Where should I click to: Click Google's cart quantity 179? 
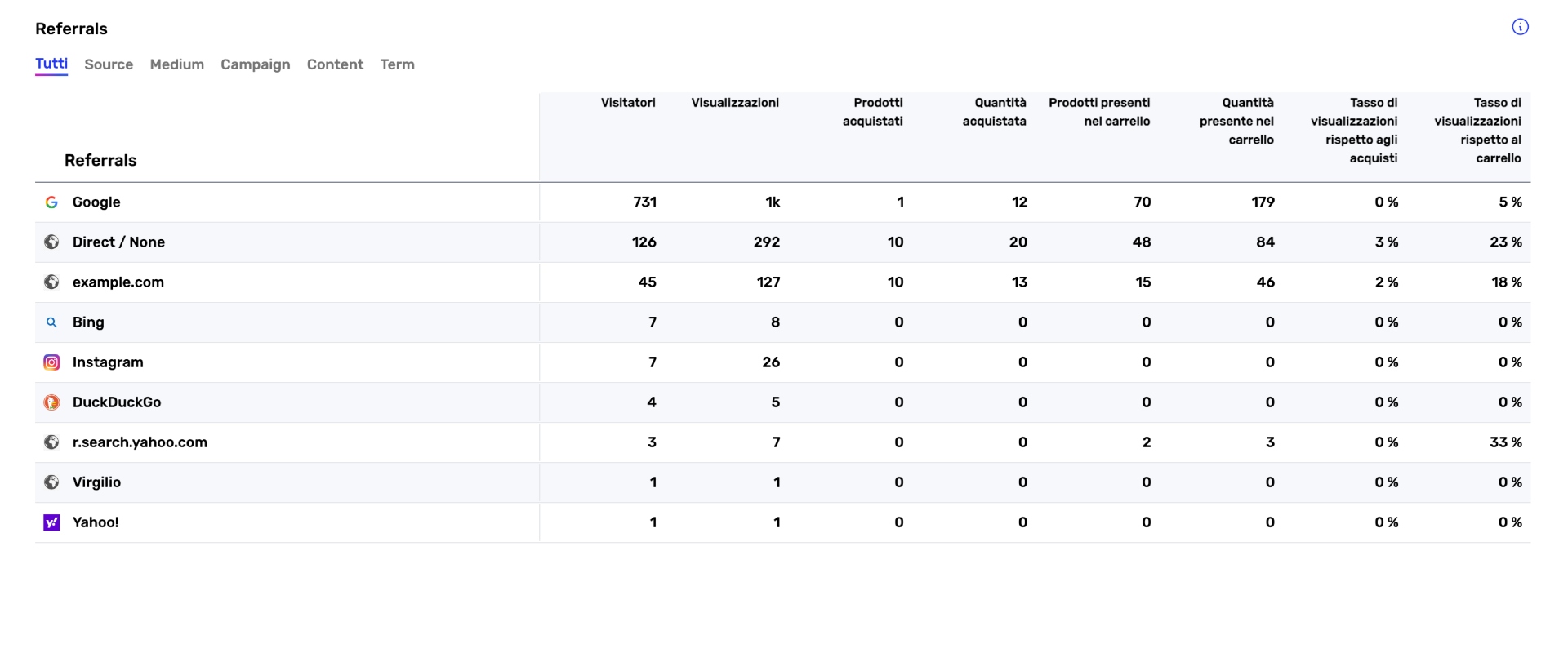[1263, 202]
